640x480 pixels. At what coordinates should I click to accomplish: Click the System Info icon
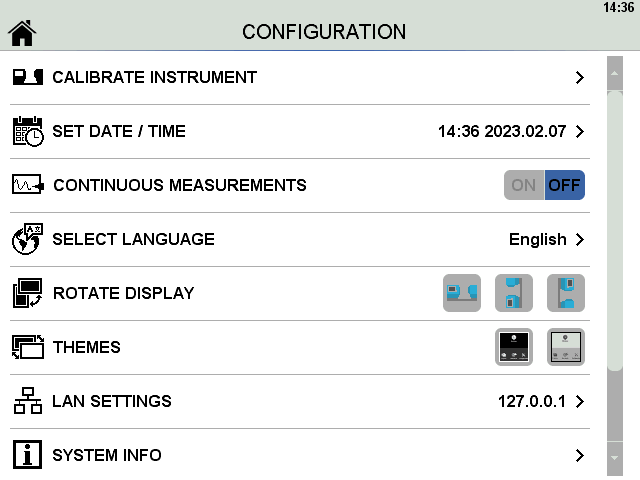click(x=28, y=455)
